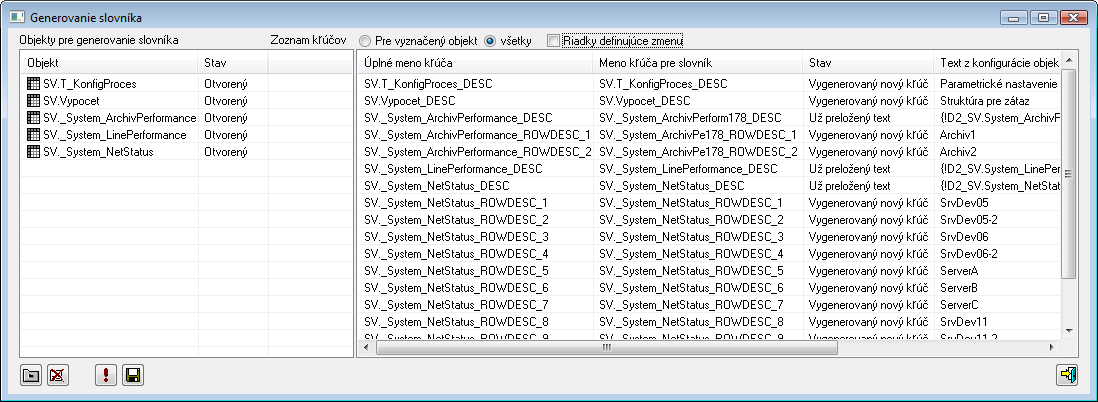Click the exit door icon button
Screen dimensions: 1098x402
pos(1067,375)
